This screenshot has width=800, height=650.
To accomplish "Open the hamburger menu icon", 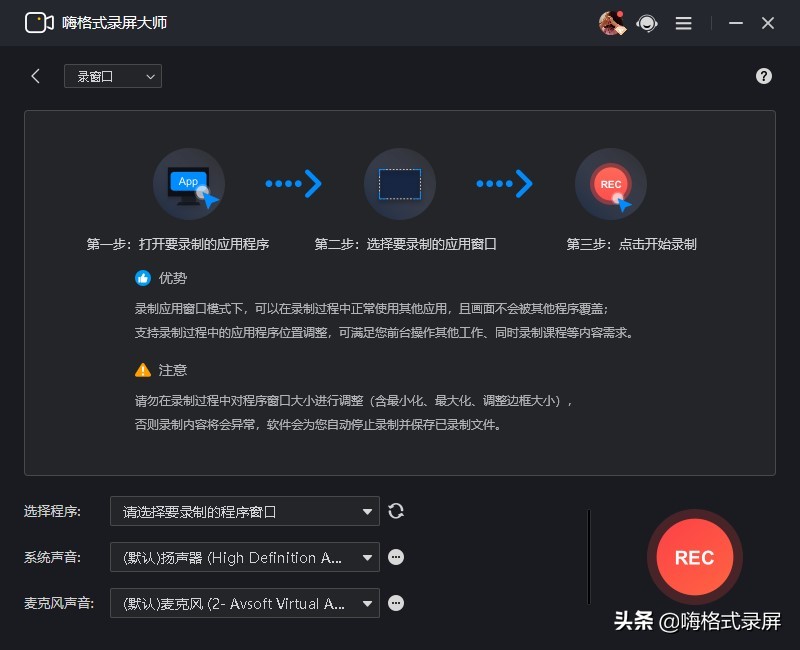I will click(683, 23).
